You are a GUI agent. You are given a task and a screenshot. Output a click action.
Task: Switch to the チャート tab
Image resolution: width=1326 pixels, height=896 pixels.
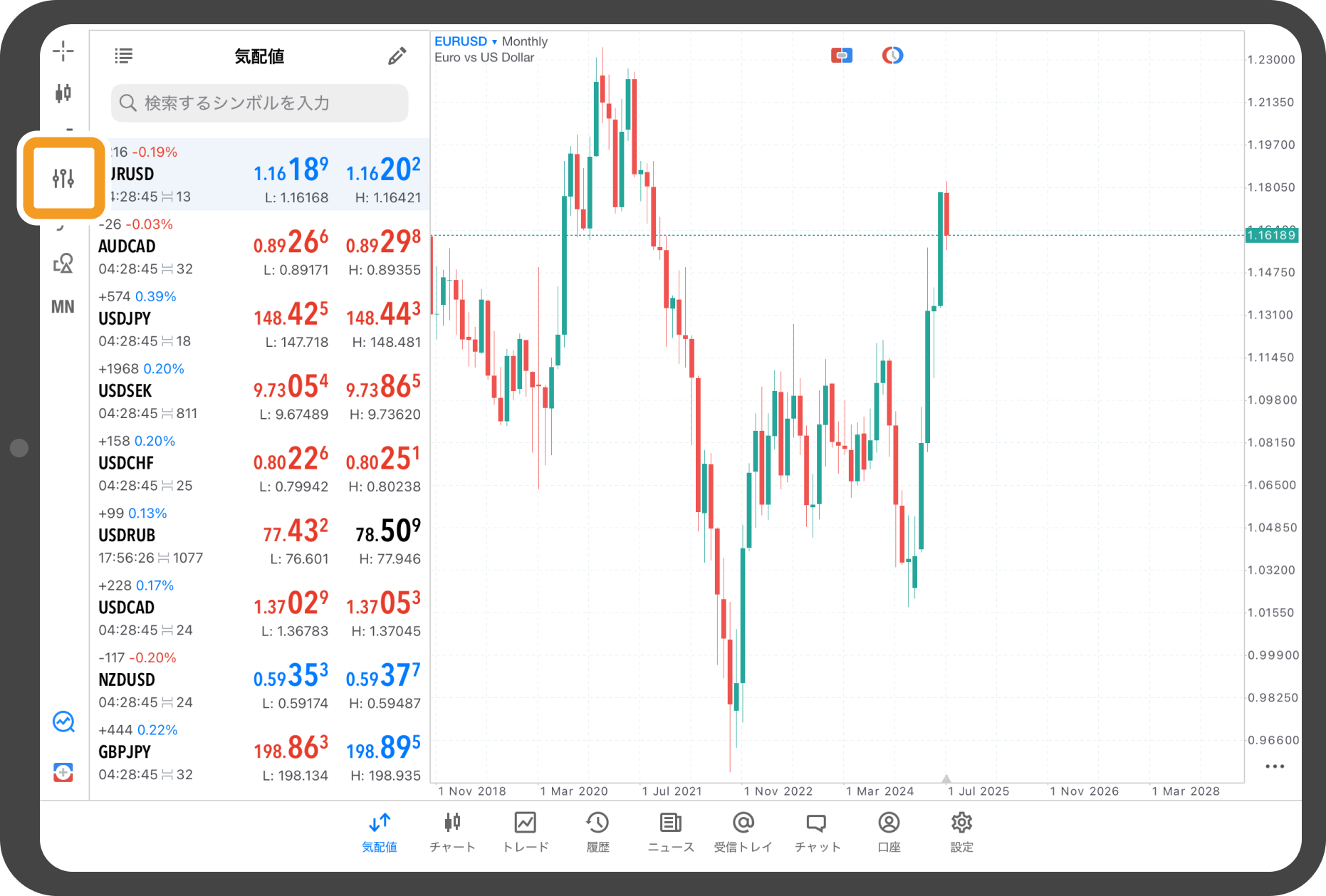click(x=452, y=831)
